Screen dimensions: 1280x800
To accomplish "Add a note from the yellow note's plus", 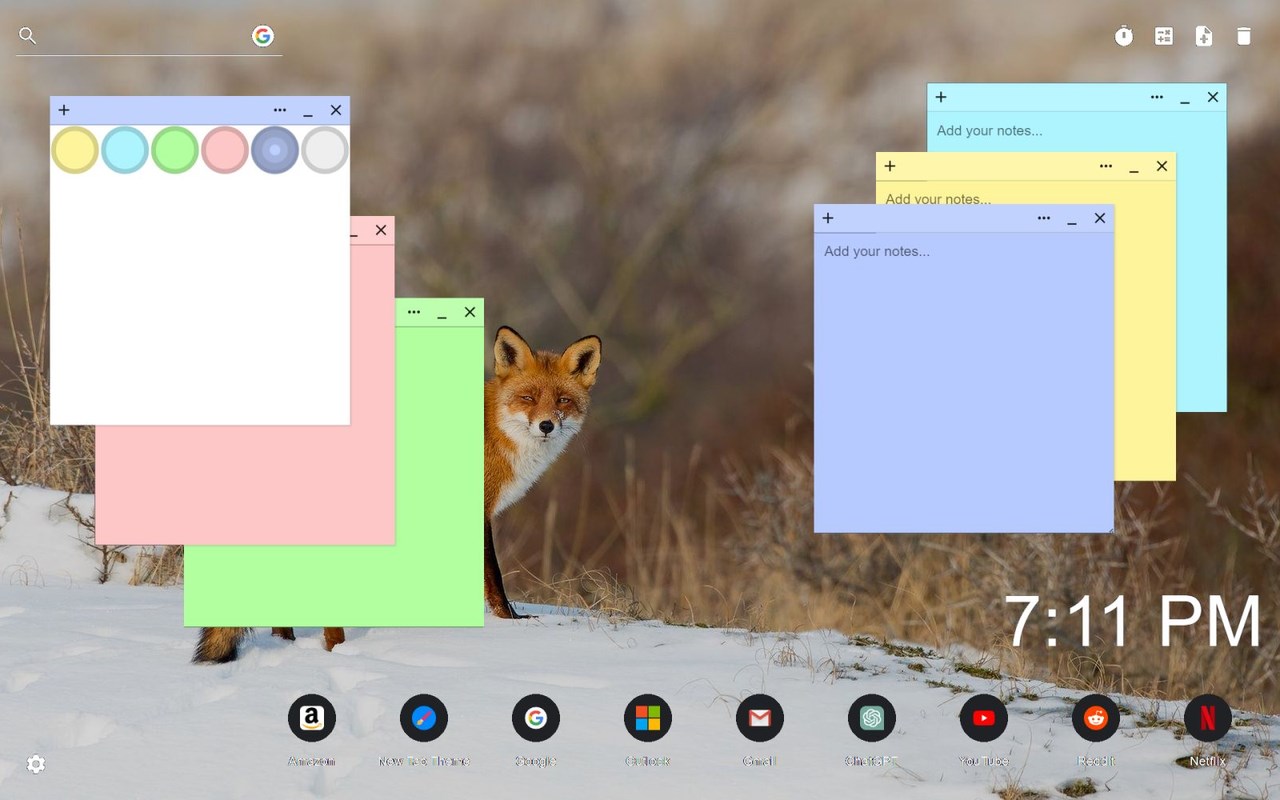I will click(x=890, y=166).
